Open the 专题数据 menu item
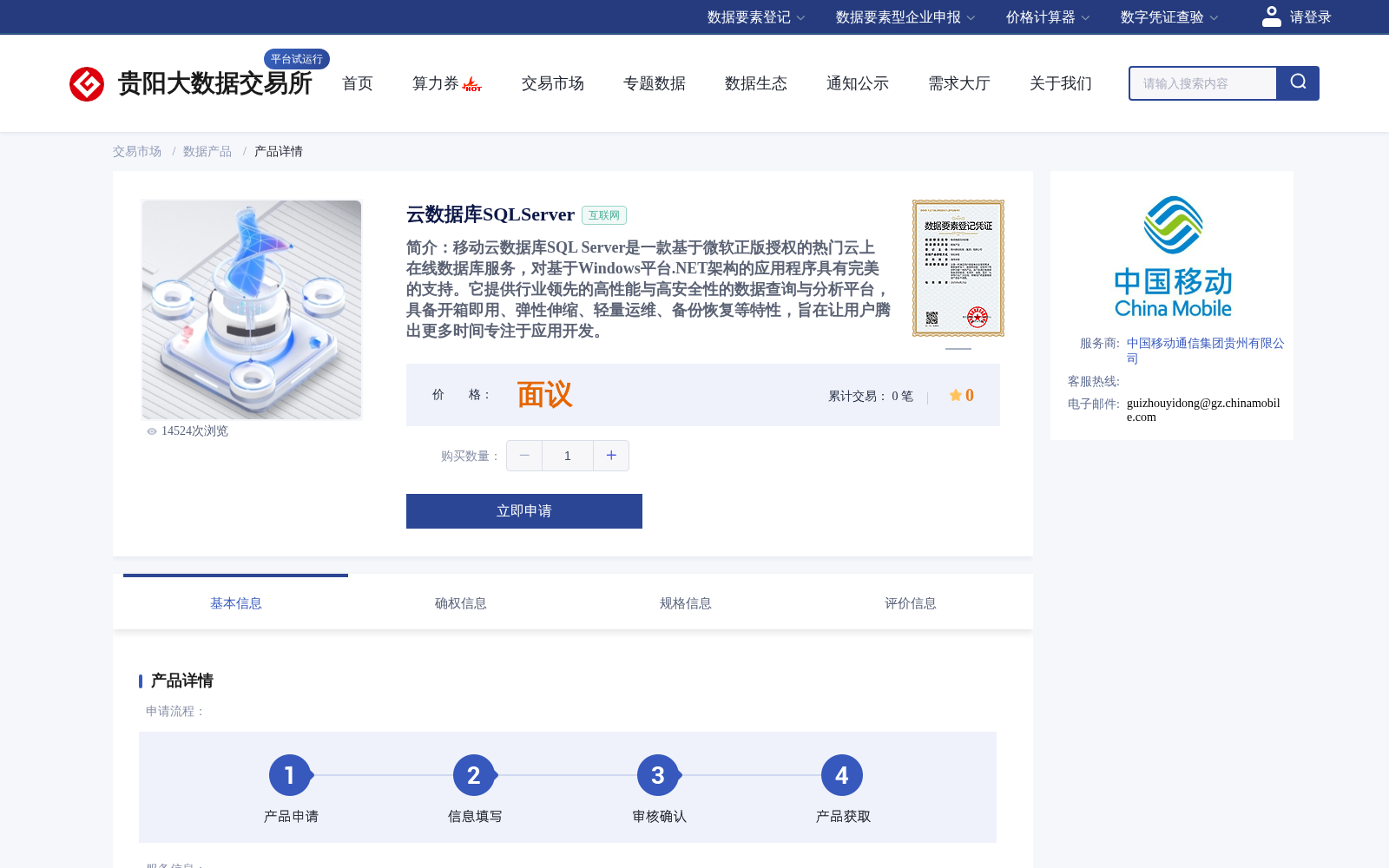 (655, 83)
